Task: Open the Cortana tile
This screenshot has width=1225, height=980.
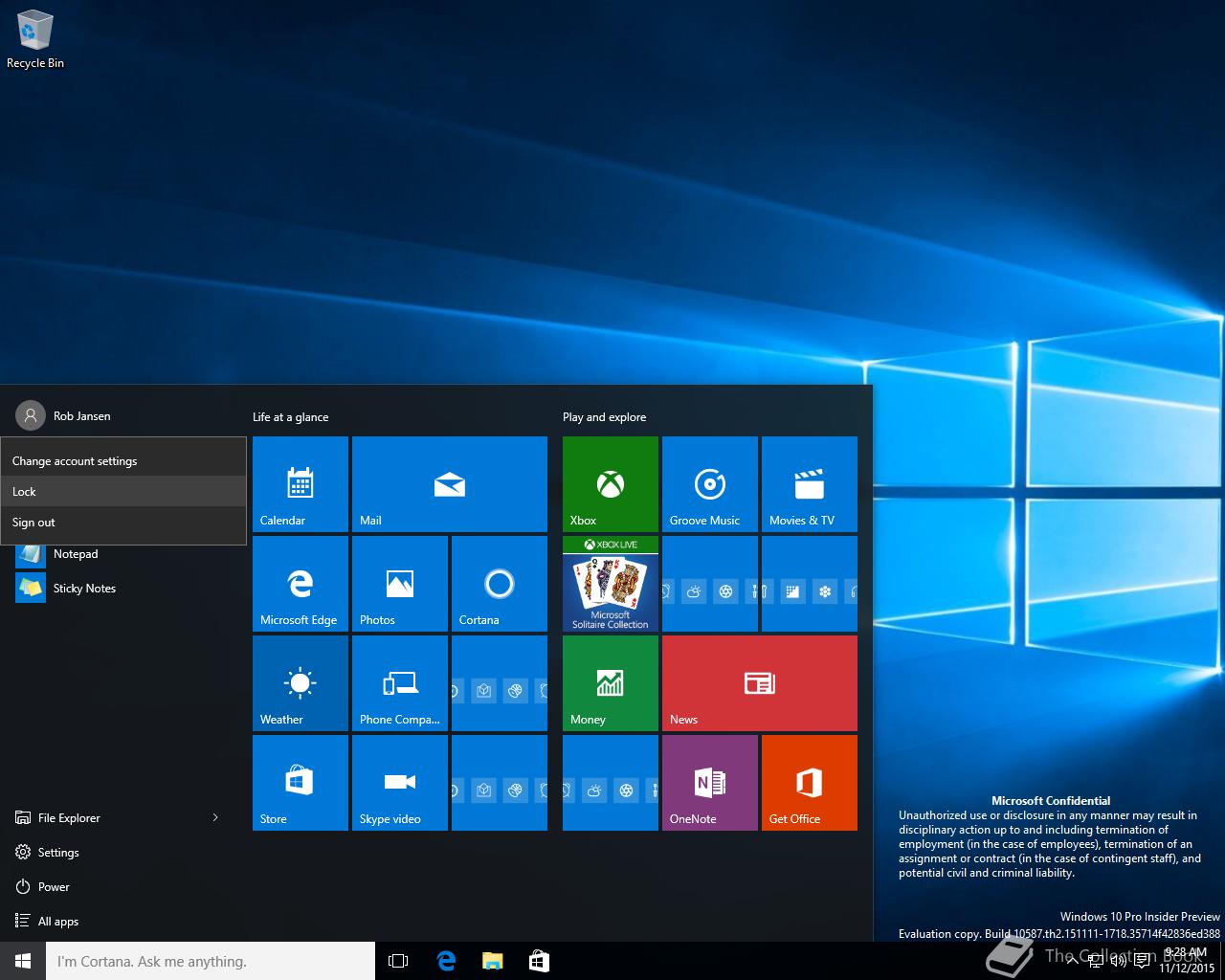Action: (x=500, y=584)
